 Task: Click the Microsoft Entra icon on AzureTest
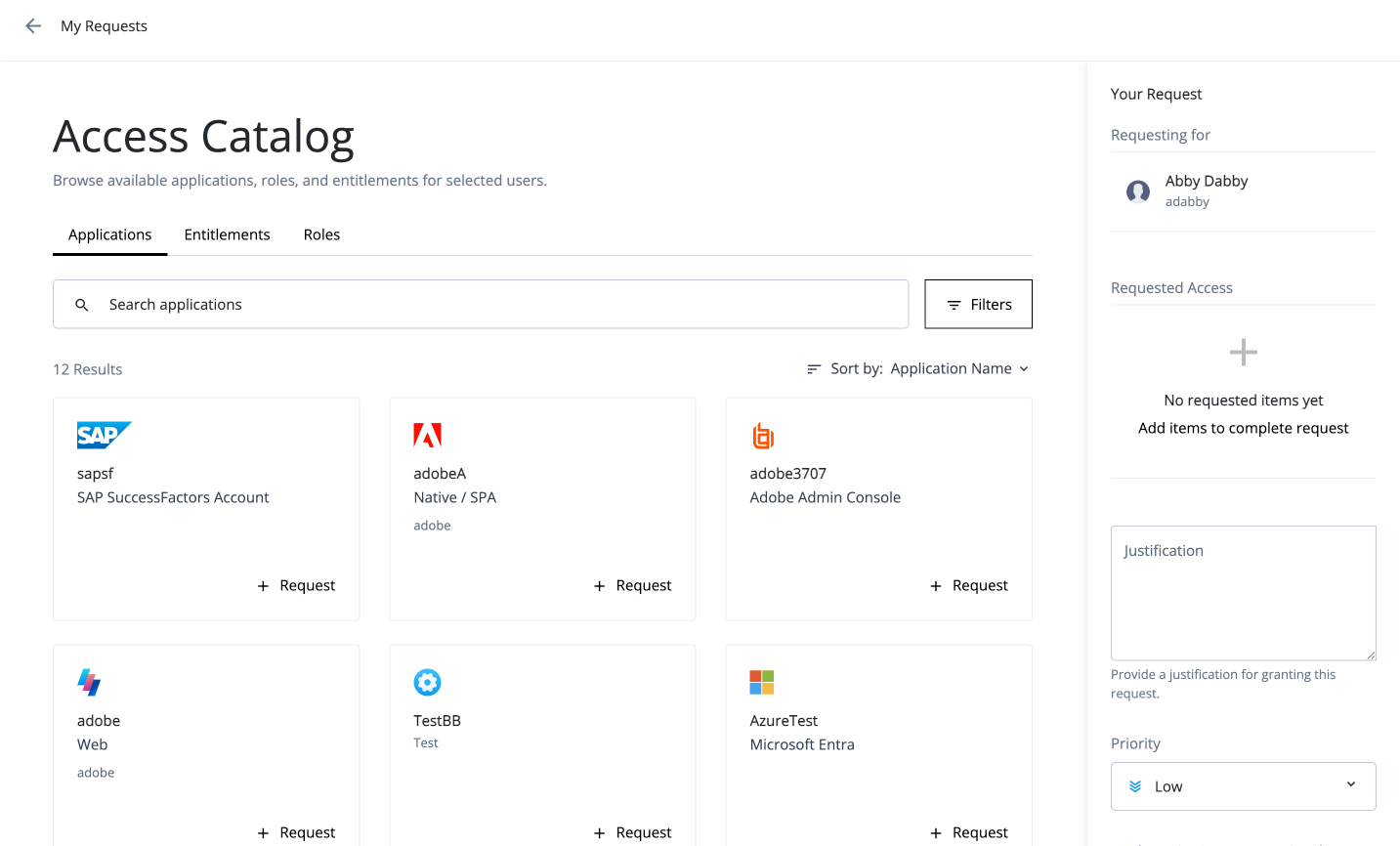click(x=763, y=682)
